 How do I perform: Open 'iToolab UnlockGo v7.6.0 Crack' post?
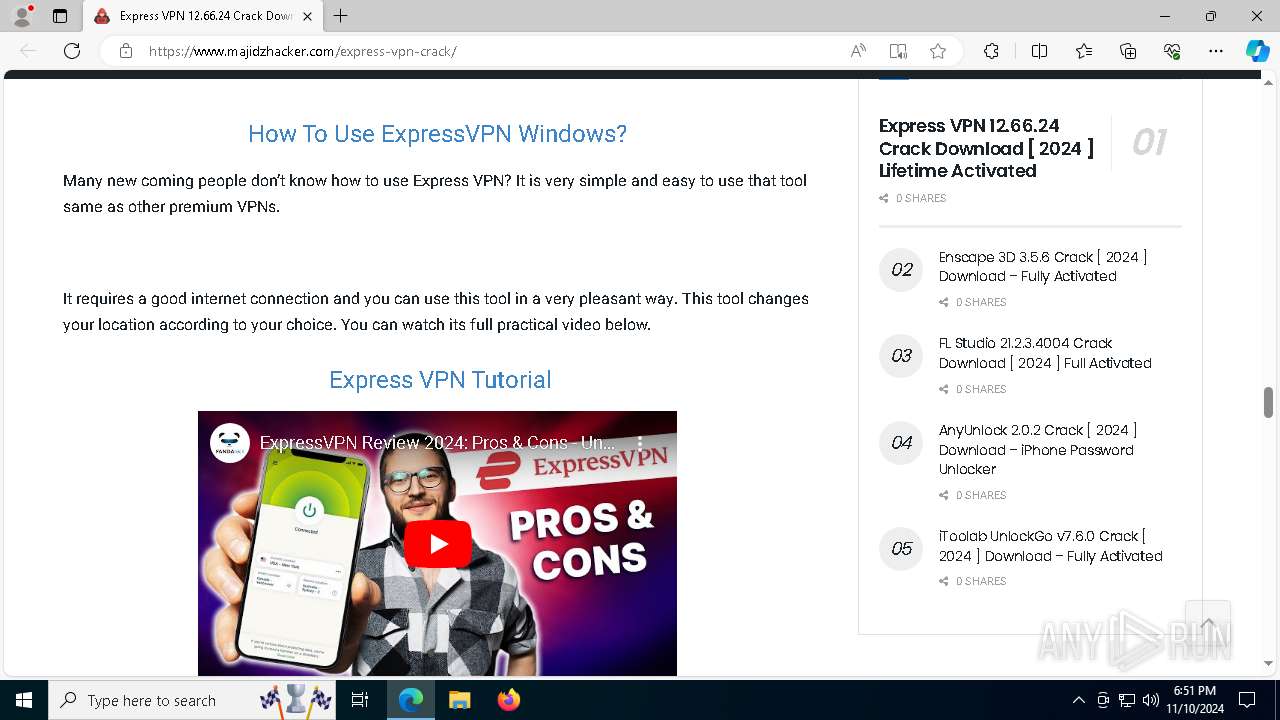(1050, 546)
